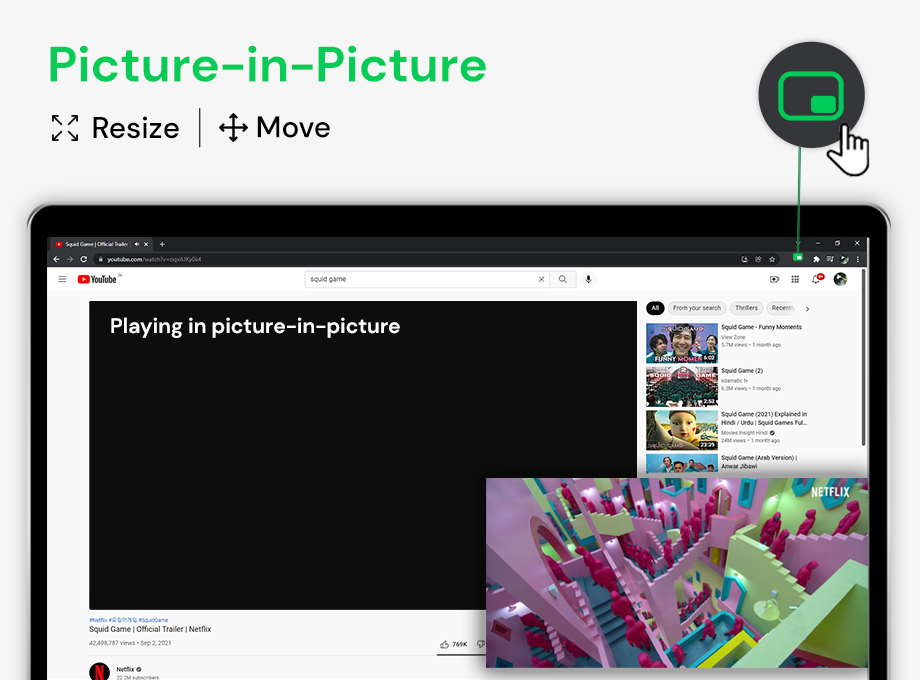Screen dimensions: 920x680
Task: Select the Recently uploaded chip
Action: point(782,308)
